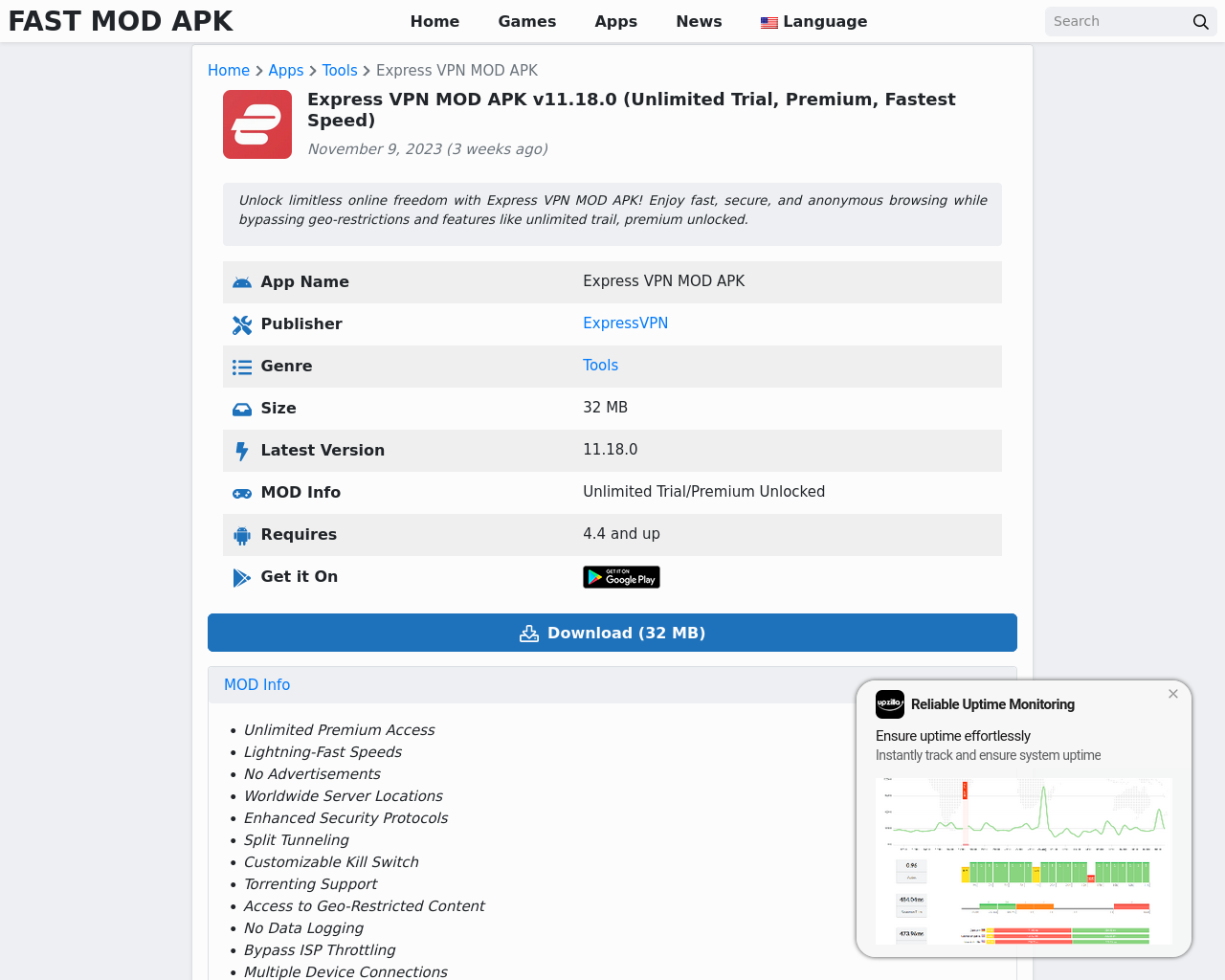
Task: Click the search magnifier icon
Action: (x=1200, y=22)
